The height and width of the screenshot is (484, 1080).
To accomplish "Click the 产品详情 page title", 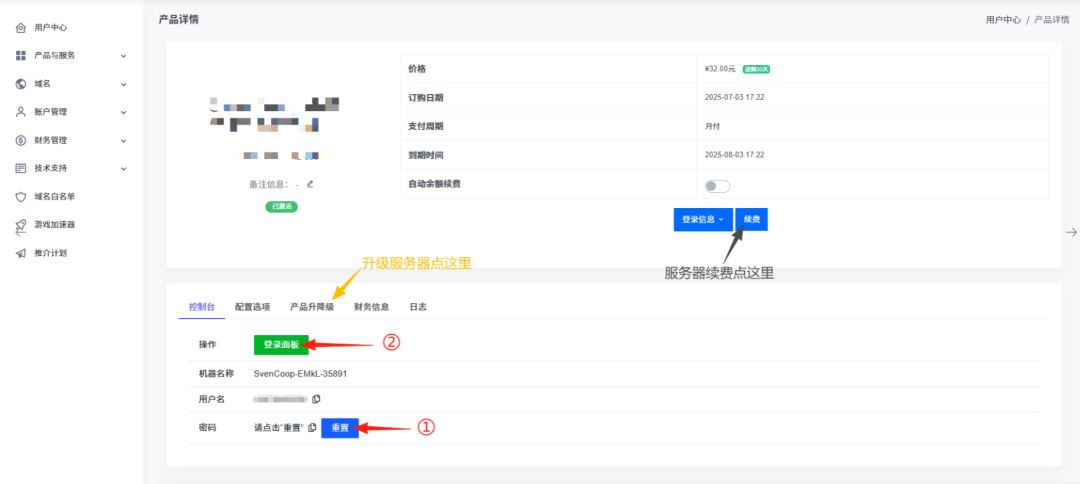I will point(178,19).
